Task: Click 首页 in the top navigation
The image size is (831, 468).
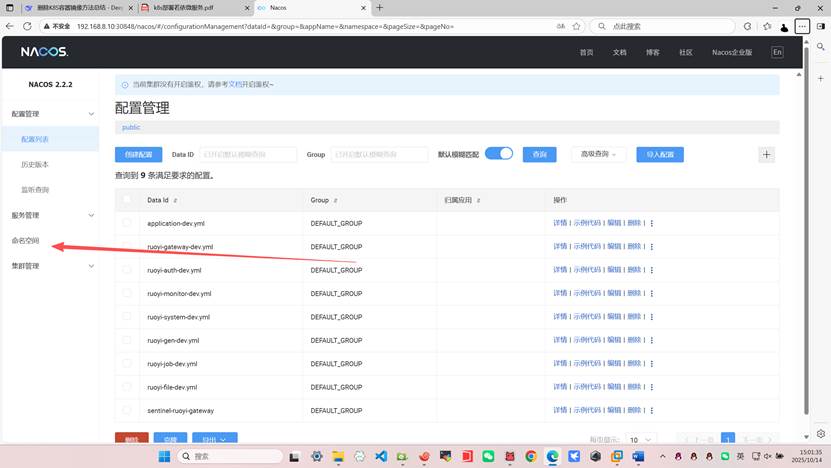Action: coord(586,52)
